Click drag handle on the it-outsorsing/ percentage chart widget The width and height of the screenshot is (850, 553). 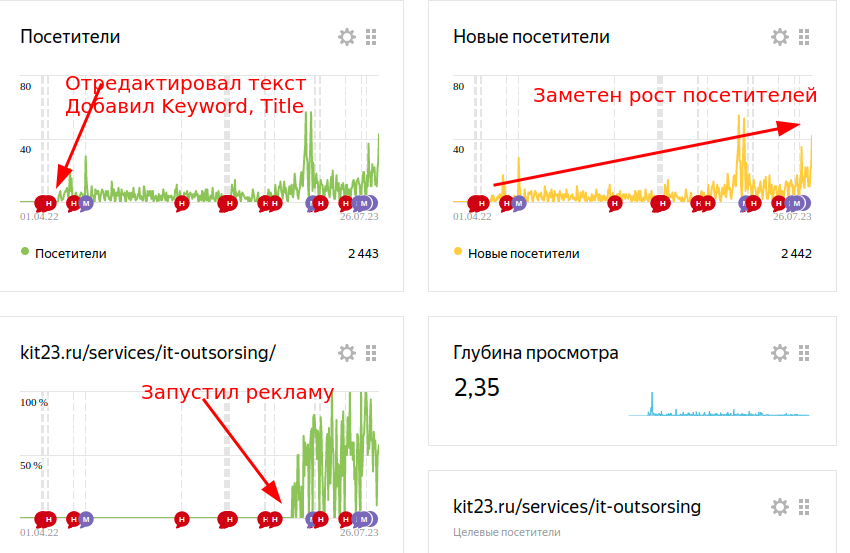click(371, 353)
